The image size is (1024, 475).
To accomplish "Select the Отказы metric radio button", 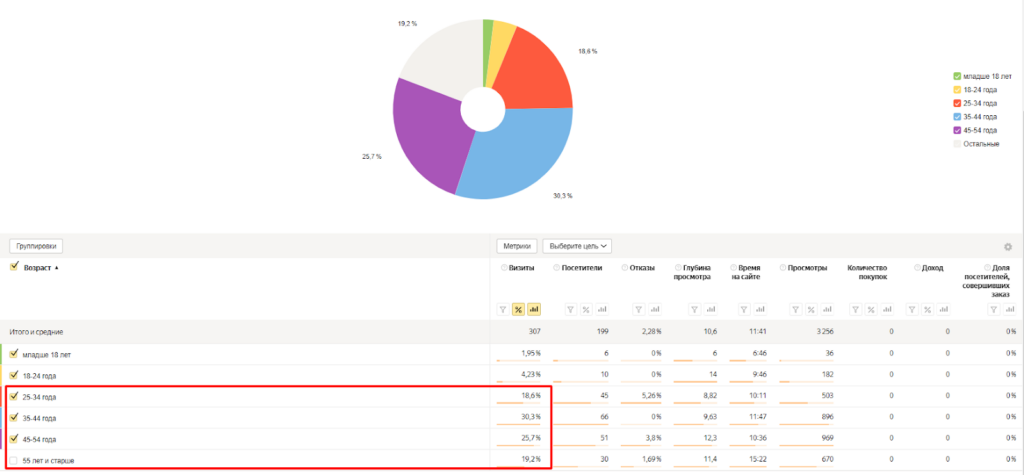I will pyautogui.click(x=624, y=268).
